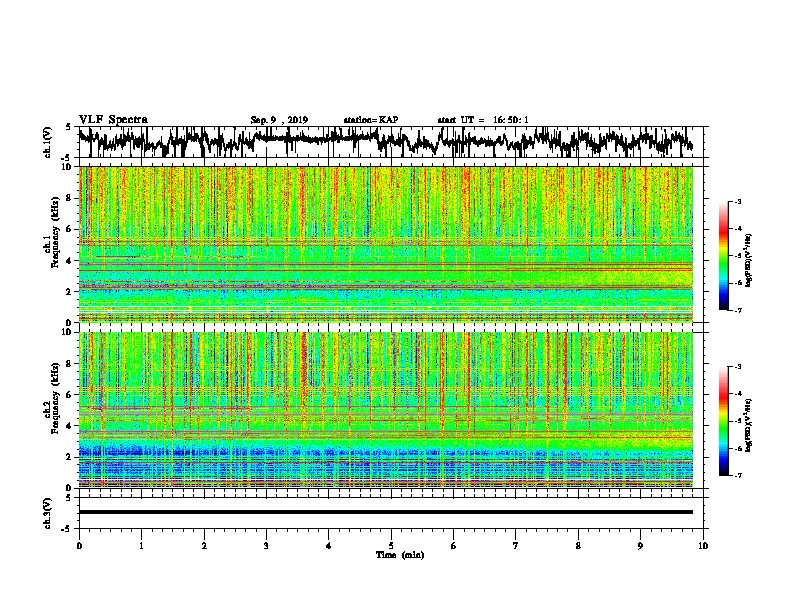The image size is (792, 612).
Task: Click inside the ch.1 spectrogram panel
Action: pos(386,244)
